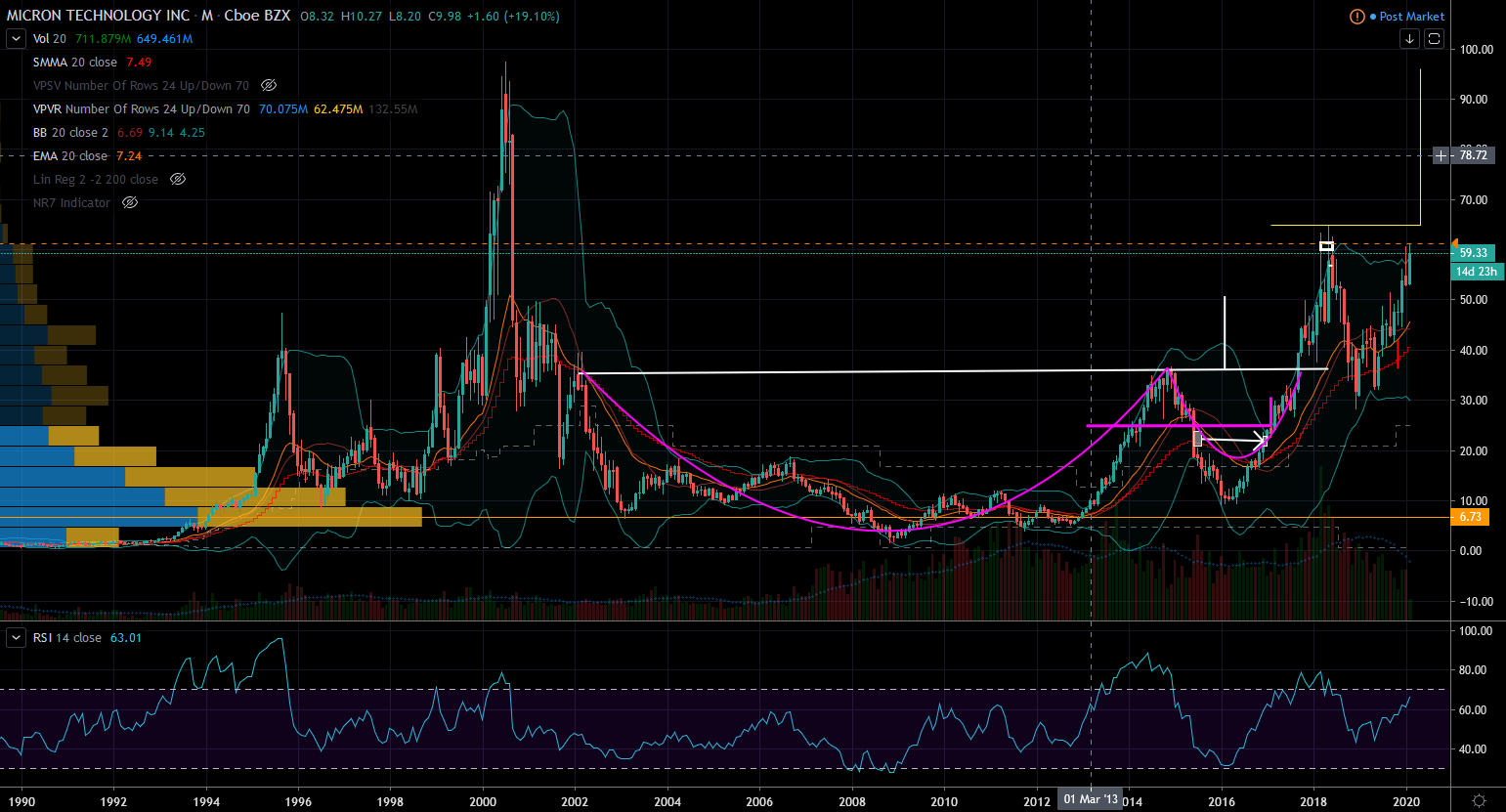Viewport: 1506px width, 812px height.
Task: Click the 78.72 crosshair price label
Action: click(1473, 155)
